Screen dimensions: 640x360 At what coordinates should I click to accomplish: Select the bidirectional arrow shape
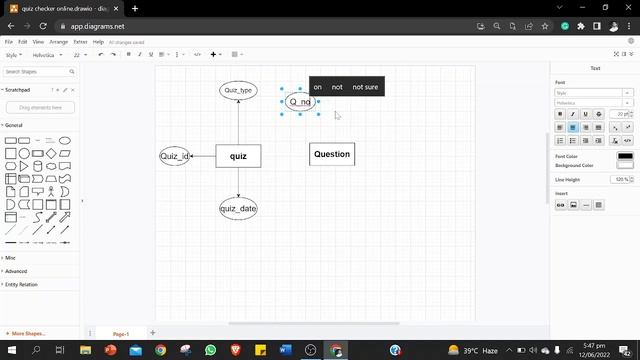point(51,217)
